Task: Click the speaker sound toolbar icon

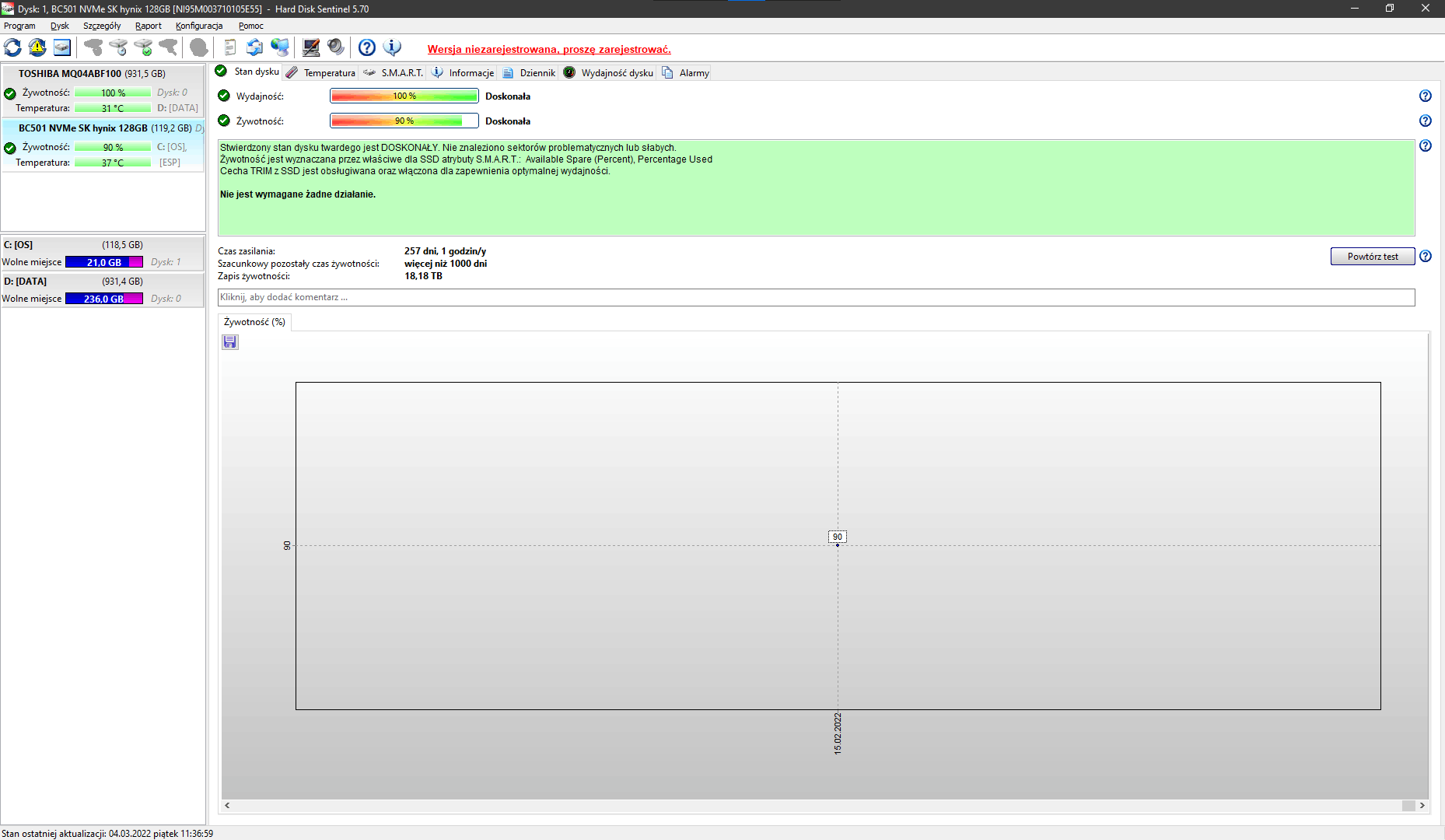Action: tap(336, 47)
